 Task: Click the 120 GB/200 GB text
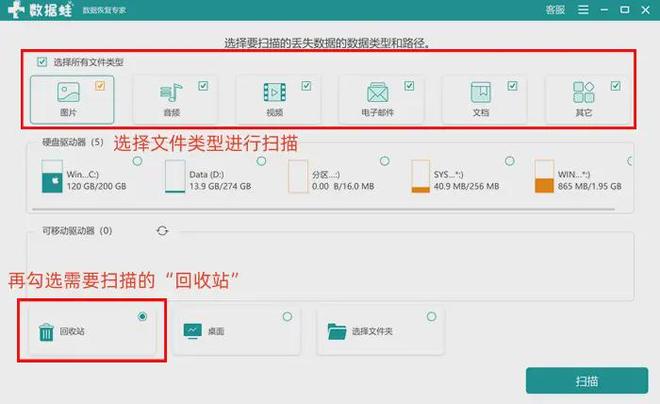(x=96, y=186)
